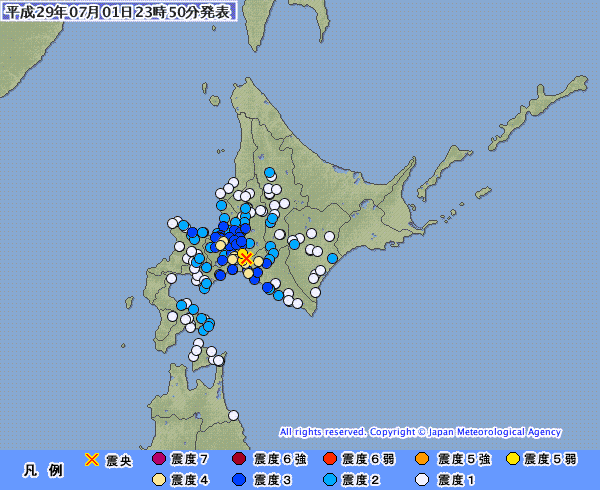
Task: Pick the dark blue 震度3 legend circle
Action: [239, 480]
